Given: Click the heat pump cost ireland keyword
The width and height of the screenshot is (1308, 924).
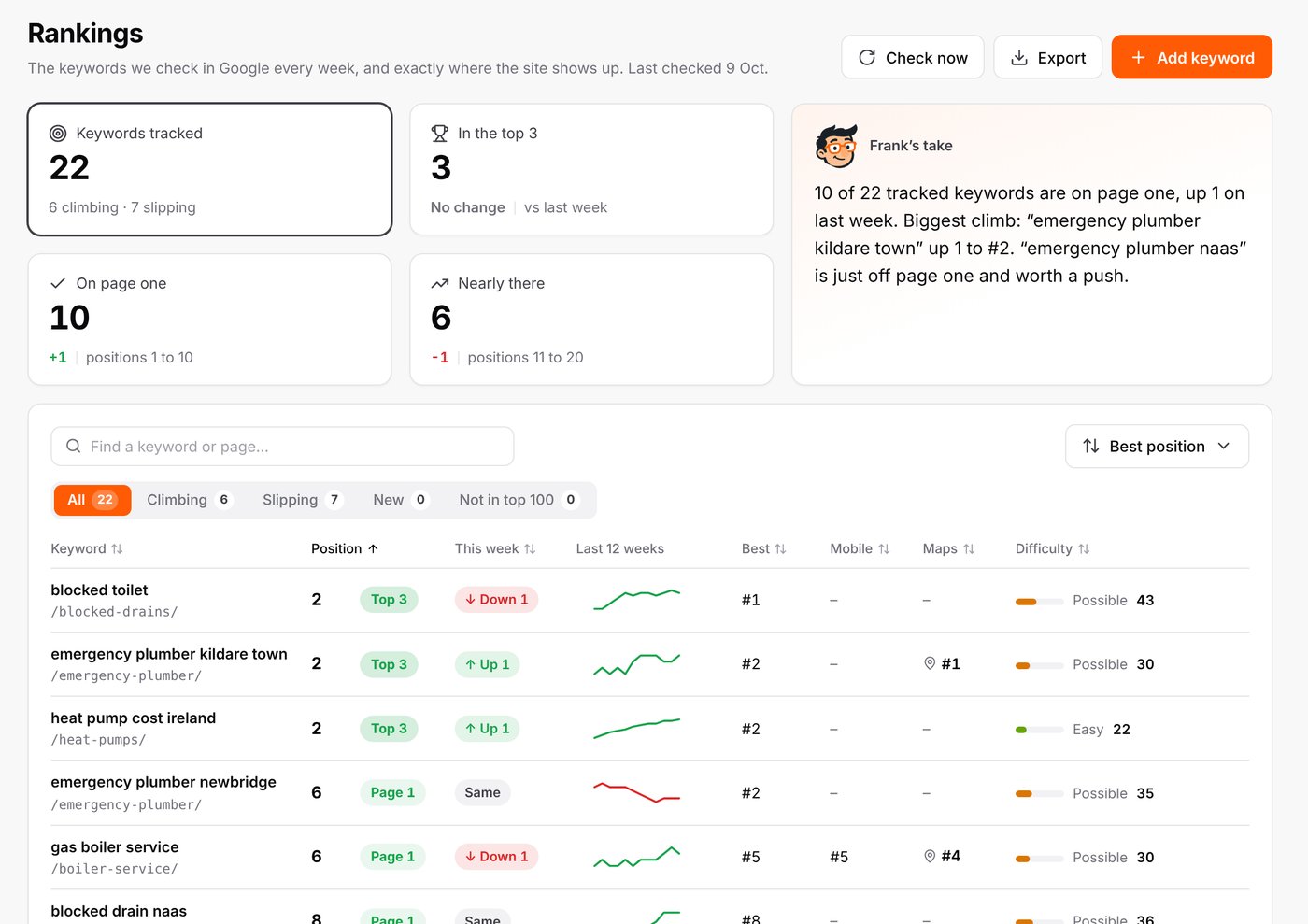Looking at the screenshot, I should [133, 718].
